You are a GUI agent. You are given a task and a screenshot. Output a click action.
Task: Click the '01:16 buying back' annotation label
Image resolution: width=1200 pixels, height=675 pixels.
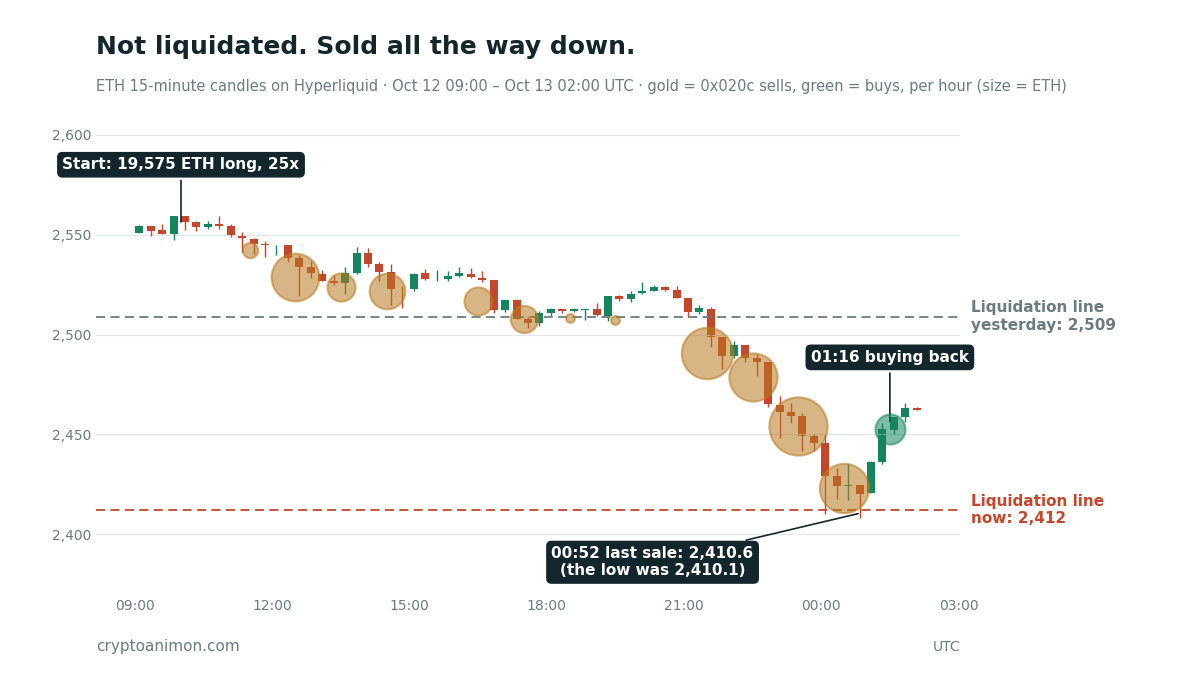coord(890,358)
